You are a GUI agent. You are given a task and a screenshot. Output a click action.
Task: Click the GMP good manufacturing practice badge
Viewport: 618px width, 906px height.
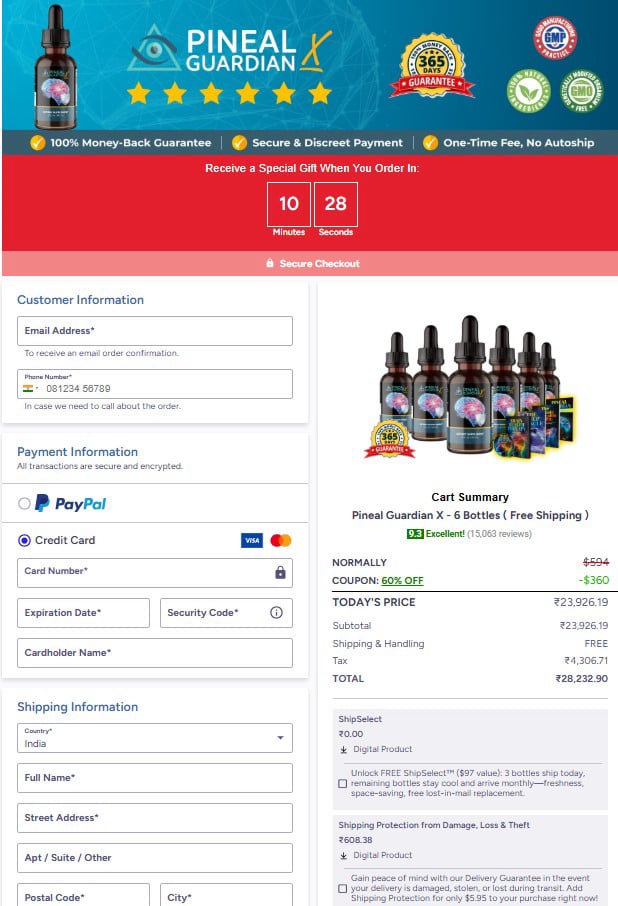[x=554, y=38]
